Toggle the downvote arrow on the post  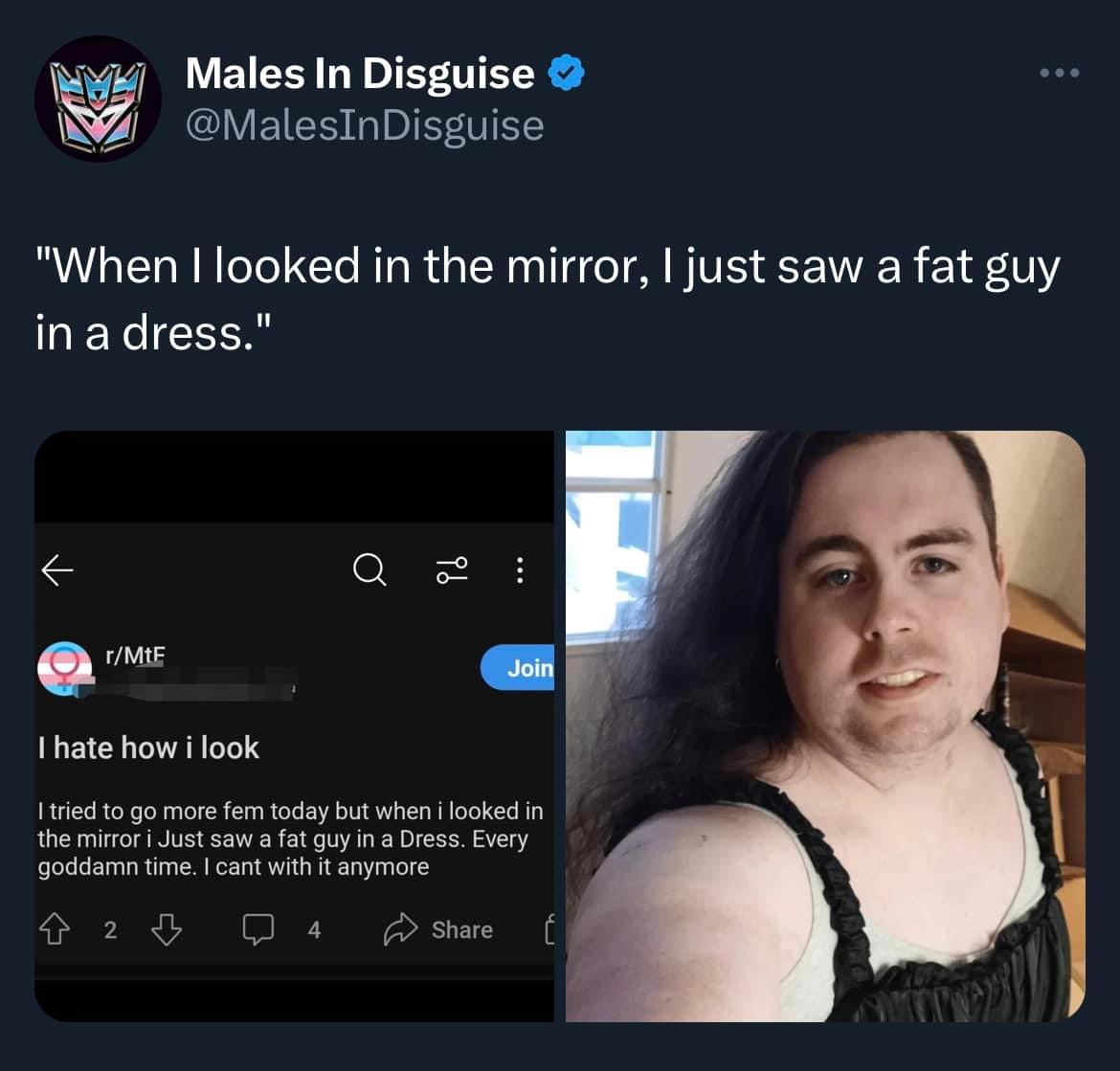point(168,929)
